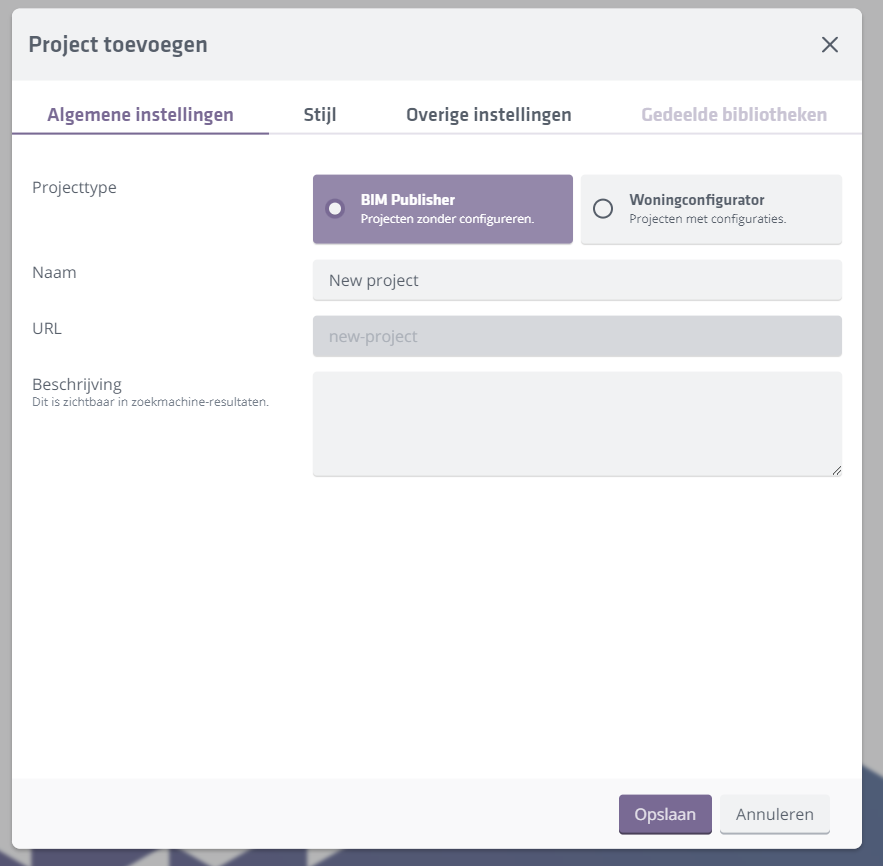Click the Naam input containing New project
This screenshot has width=883, height=866.
coord(577,280)
